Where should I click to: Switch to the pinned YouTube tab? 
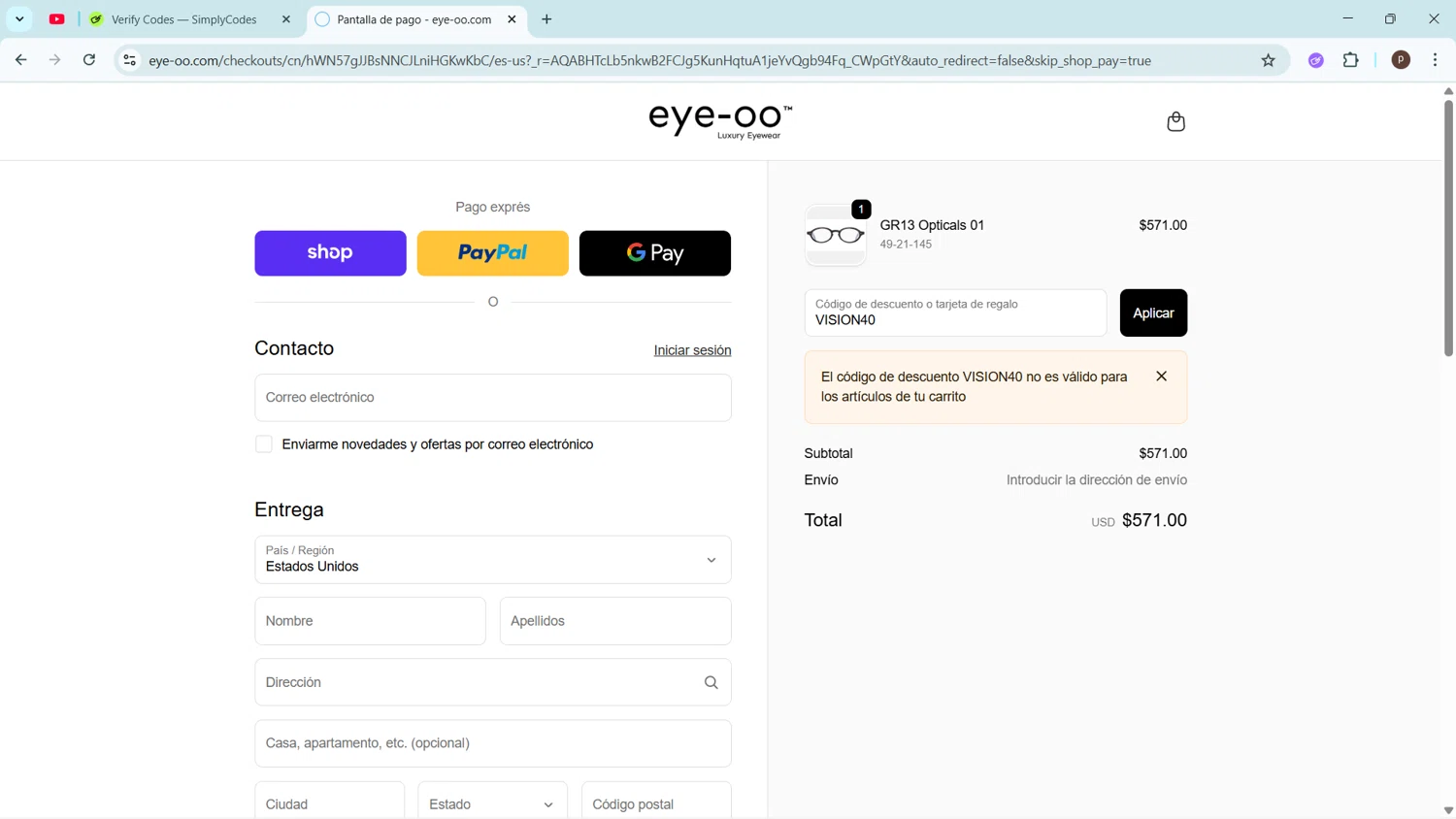tap(57, 19)
